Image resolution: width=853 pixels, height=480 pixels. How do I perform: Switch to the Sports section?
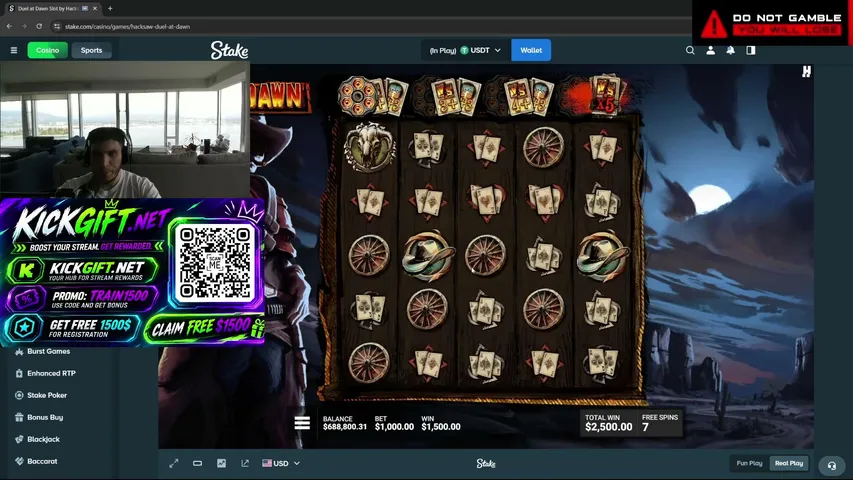click(91, 50)
